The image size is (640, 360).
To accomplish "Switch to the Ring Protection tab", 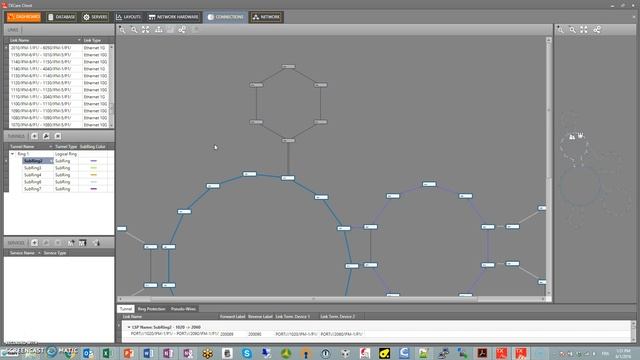I will 151,309.
